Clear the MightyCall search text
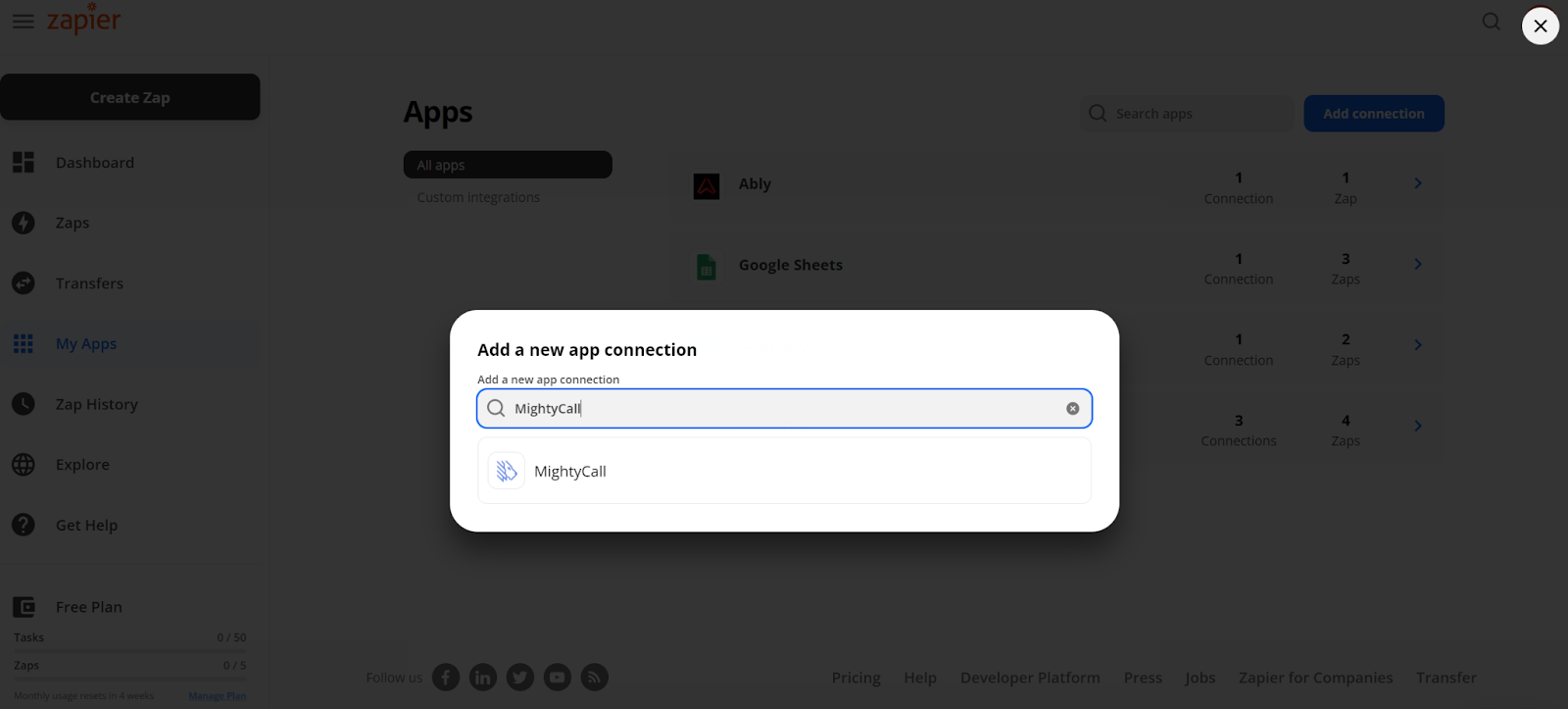This screenshot has height=709, width=1568. click(x=1073, y=409)
